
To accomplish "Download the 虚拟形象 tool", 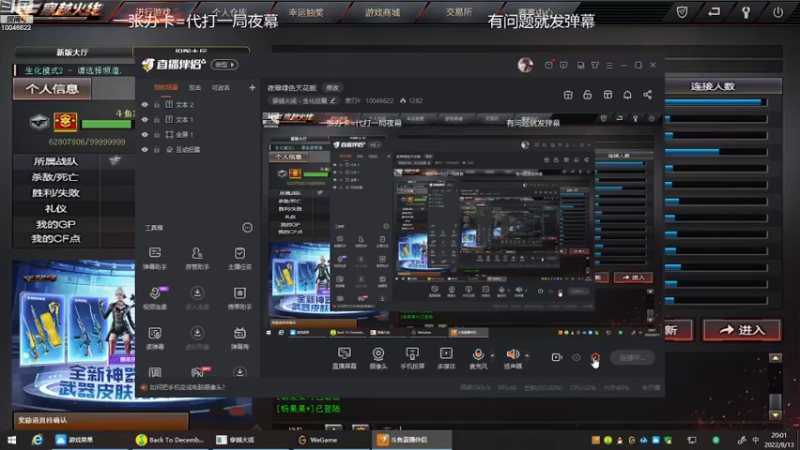I will point(197,338).
